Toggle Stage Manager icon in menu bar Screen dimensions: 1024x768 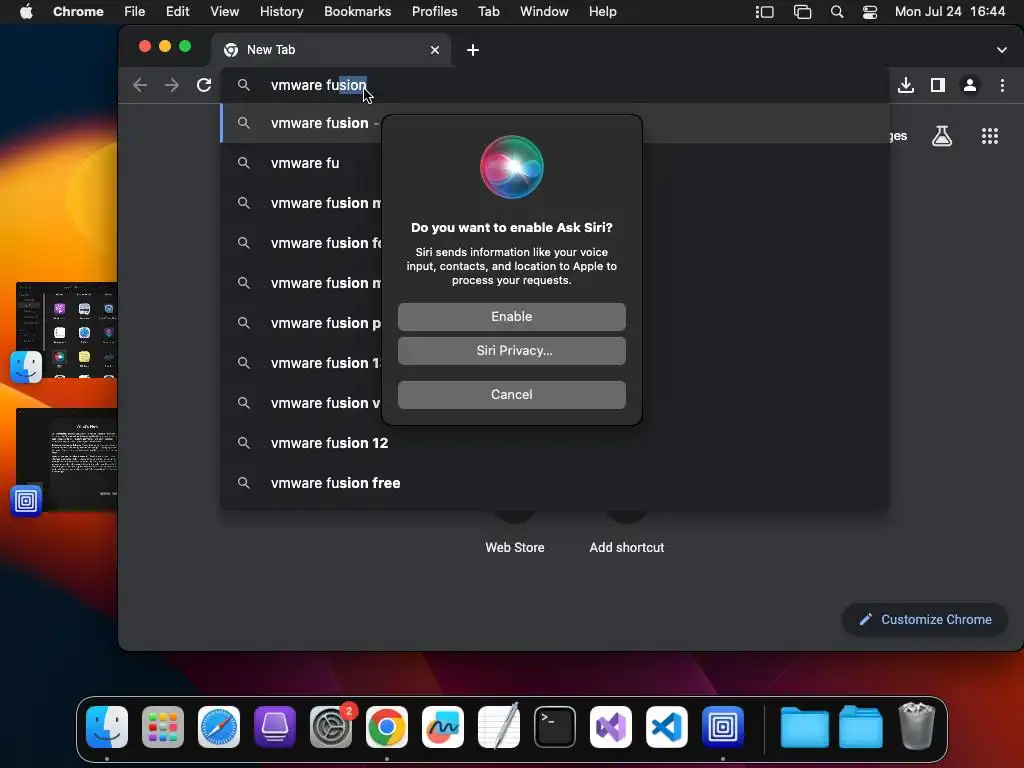click(x=765, y=12)
